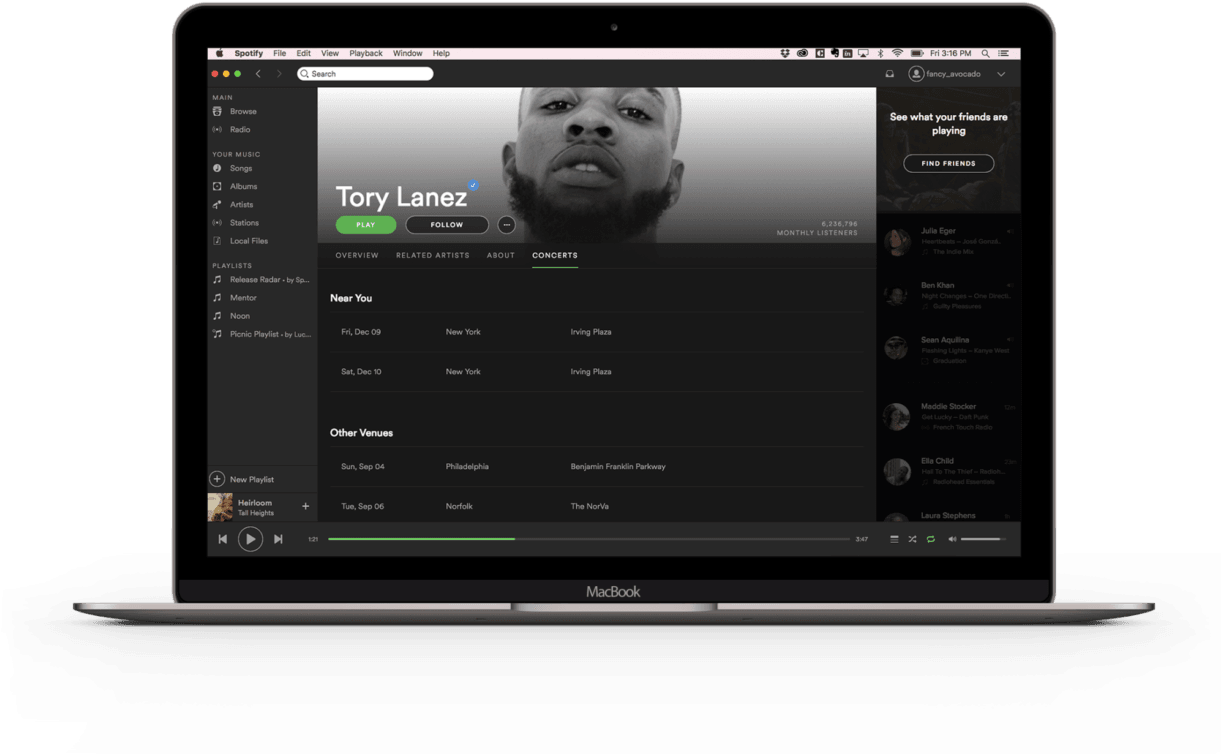1221x754 pixels.
Task: Open the fancy_avocado profile
Action: [x=945, y=74]
